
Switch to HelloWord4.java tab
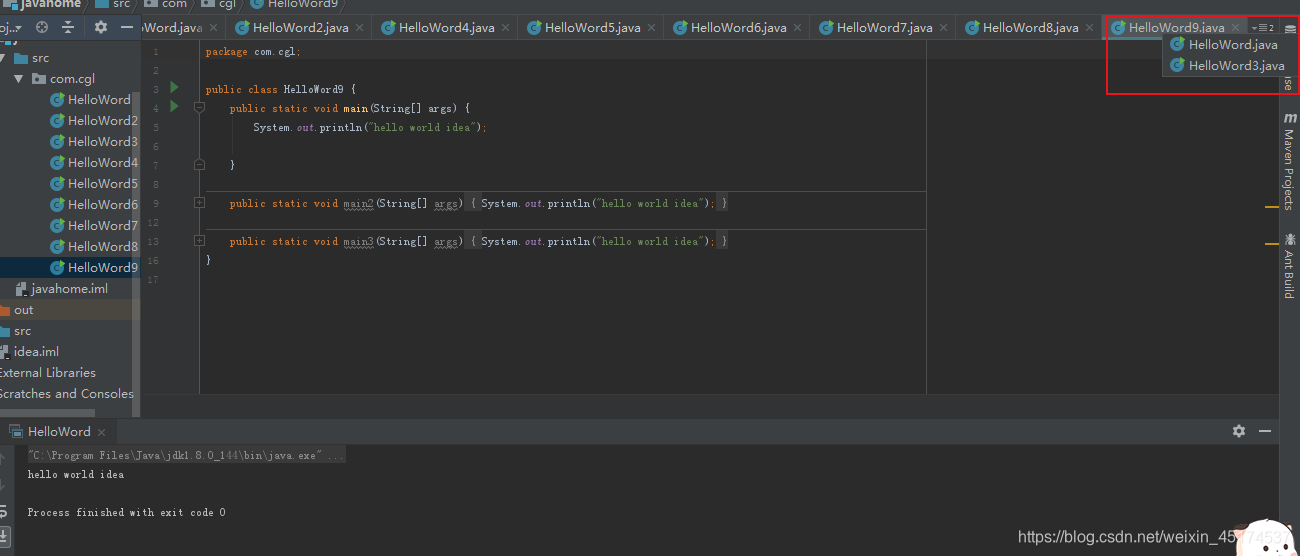(x=447, y=28)
